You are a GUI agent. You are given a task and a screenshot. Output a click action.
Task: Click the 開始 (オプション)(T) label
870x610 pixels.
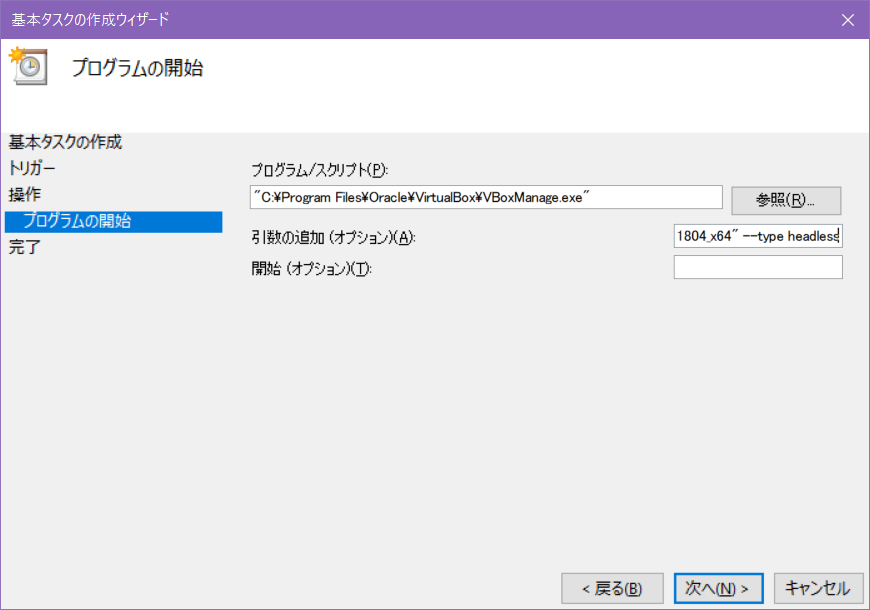coord(310,268)
